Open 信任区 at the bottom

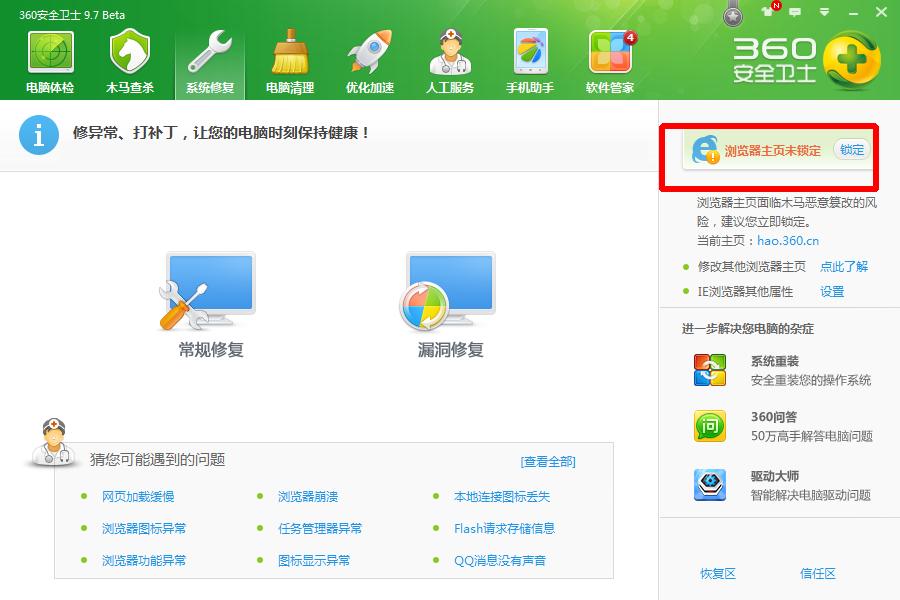click(x=817, y=573)
